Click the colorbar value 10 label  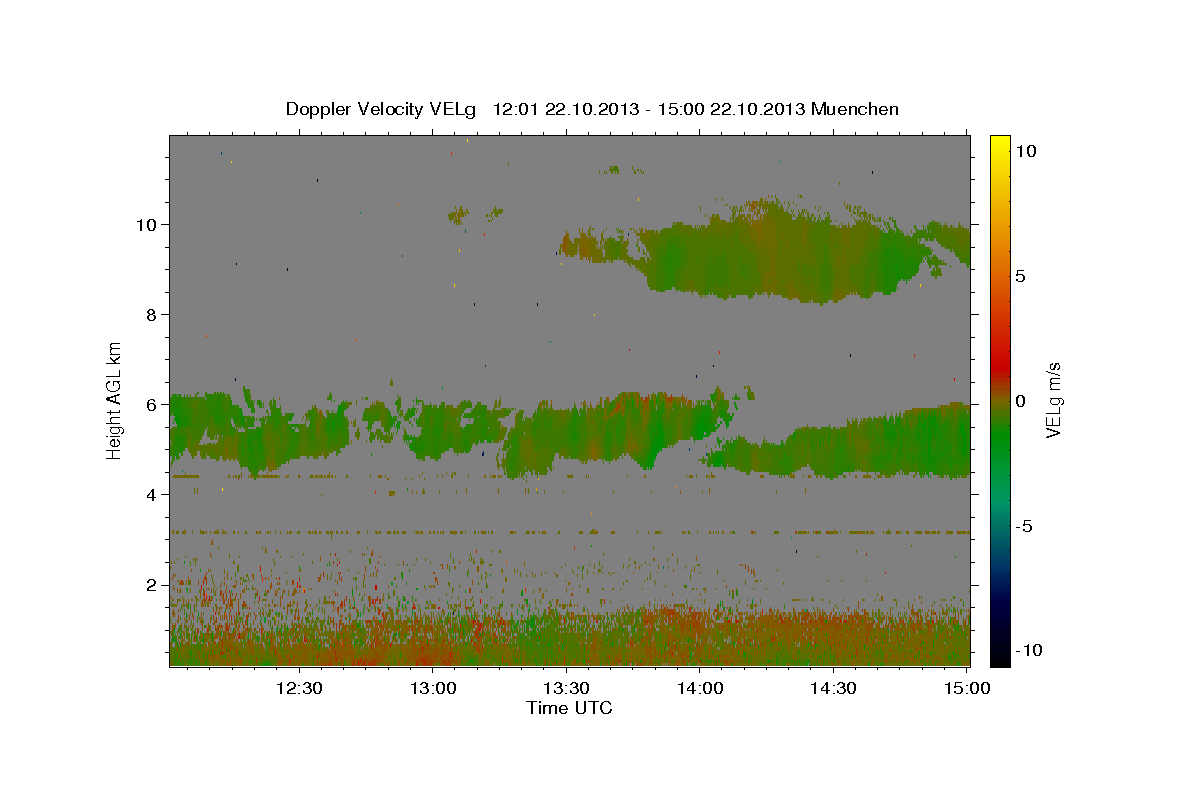point(1025,150)
